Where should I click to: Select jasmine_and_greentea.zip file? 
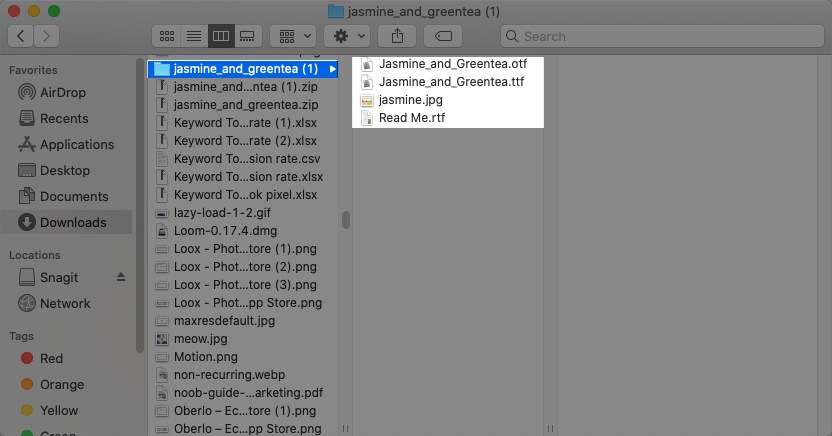point(242,105)
